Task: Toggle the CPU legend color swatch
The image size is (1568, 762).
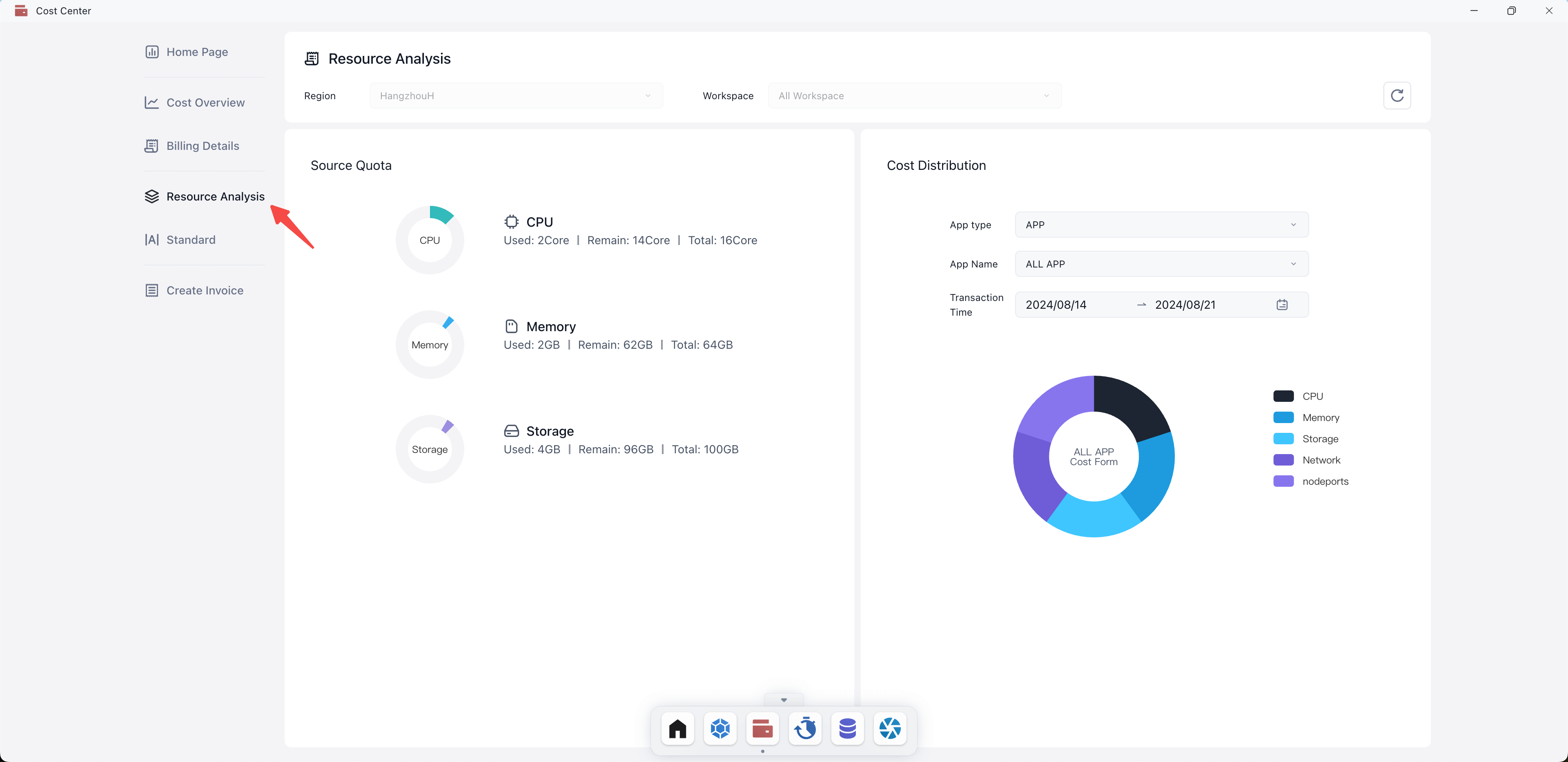Action: click(1283, 396)
